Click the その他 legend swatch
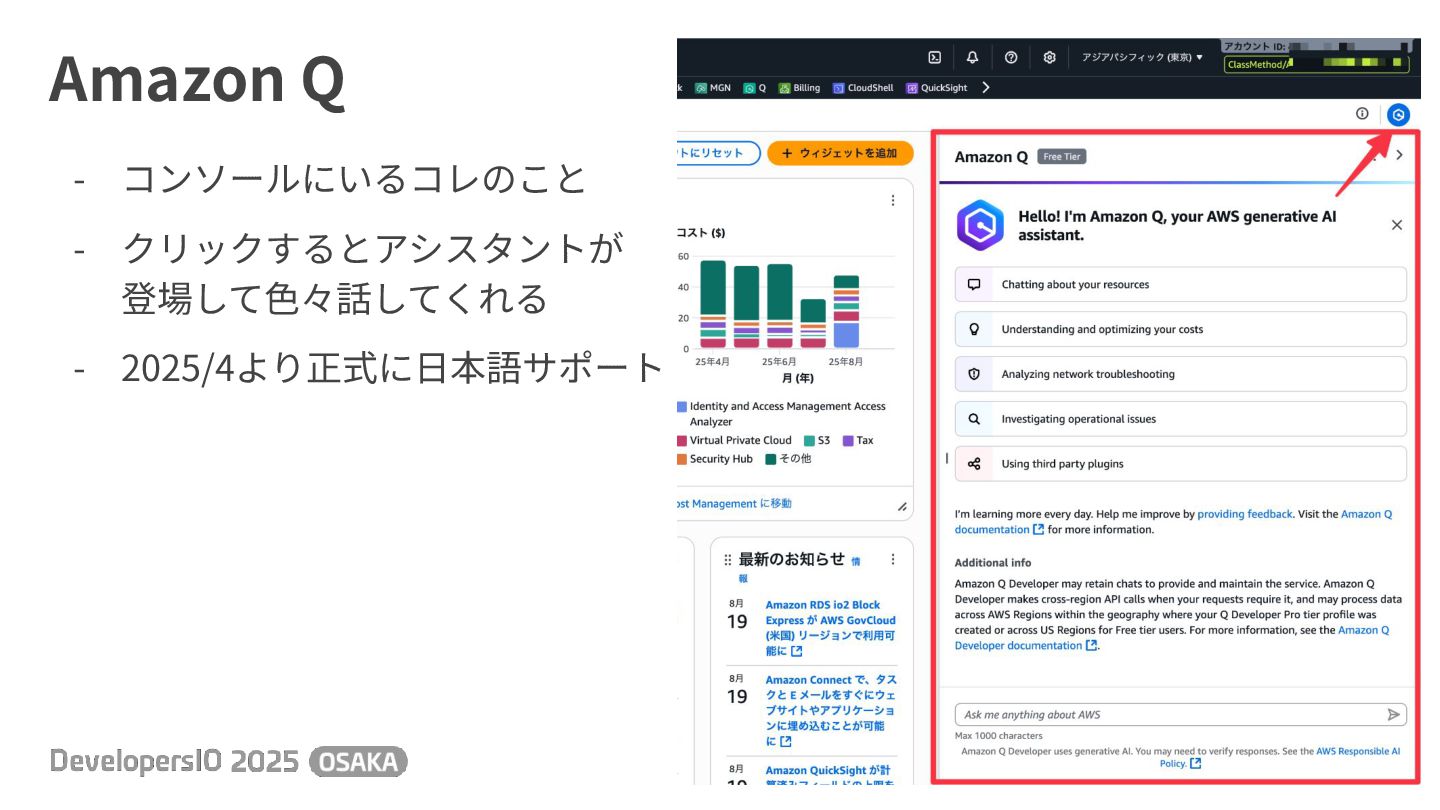The width and height of the screenshot is (1440, 810). (771, 459)
